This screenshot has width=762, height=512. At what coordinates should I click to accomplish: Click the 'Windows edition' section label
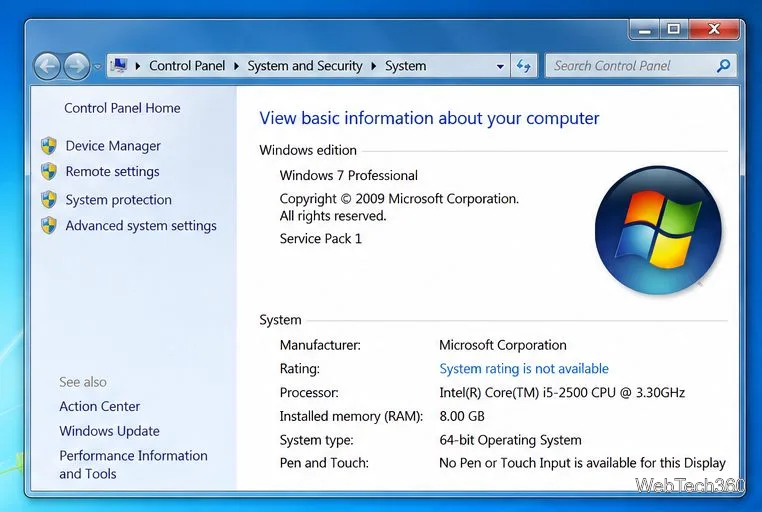point(308,150)
